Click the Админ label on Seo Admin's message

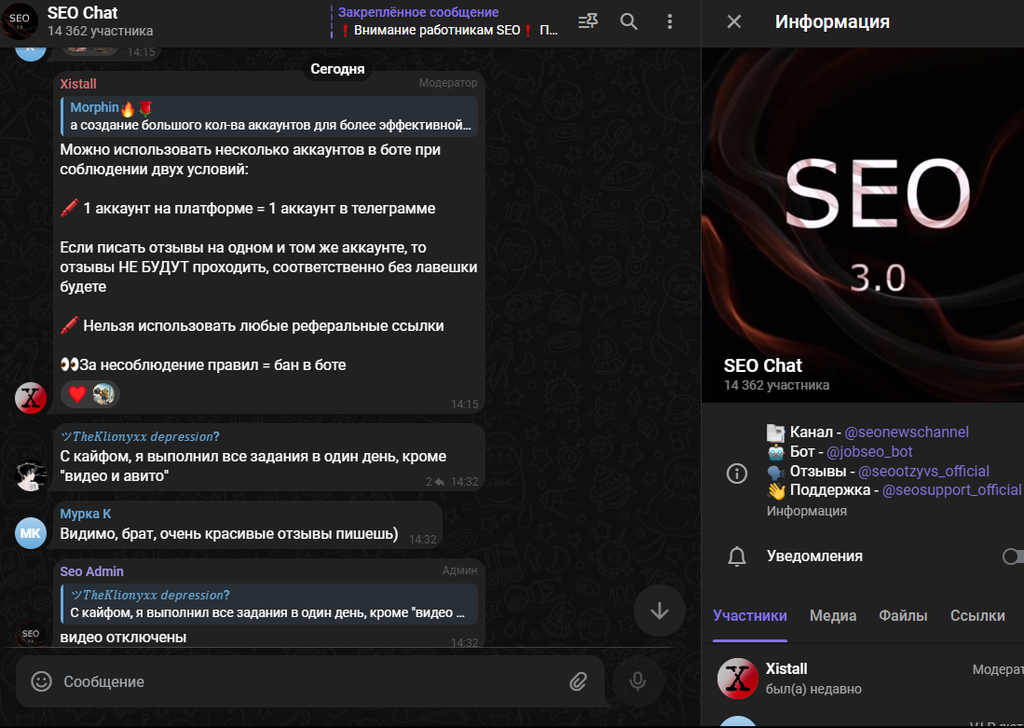pos(460,570)
